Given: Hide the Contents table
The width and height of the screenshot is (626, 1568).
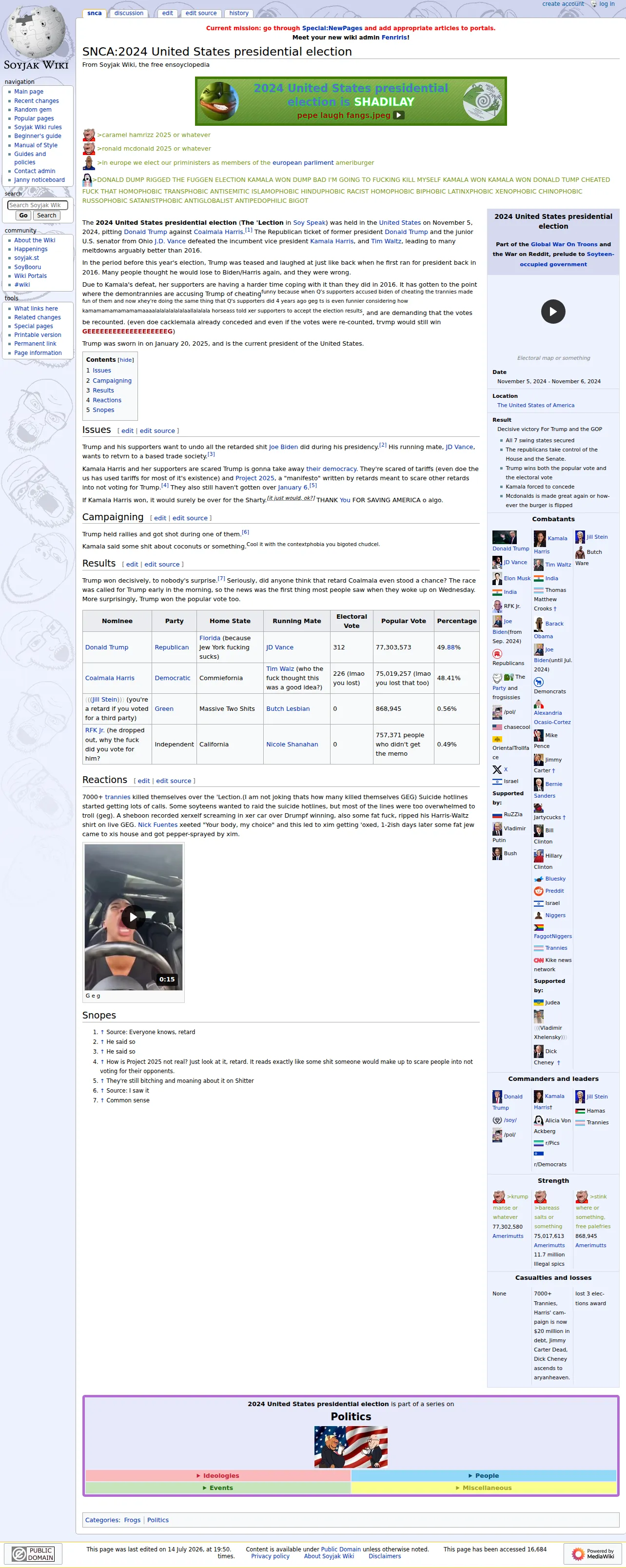Looking at the screenshot, I should click(125, 360).
